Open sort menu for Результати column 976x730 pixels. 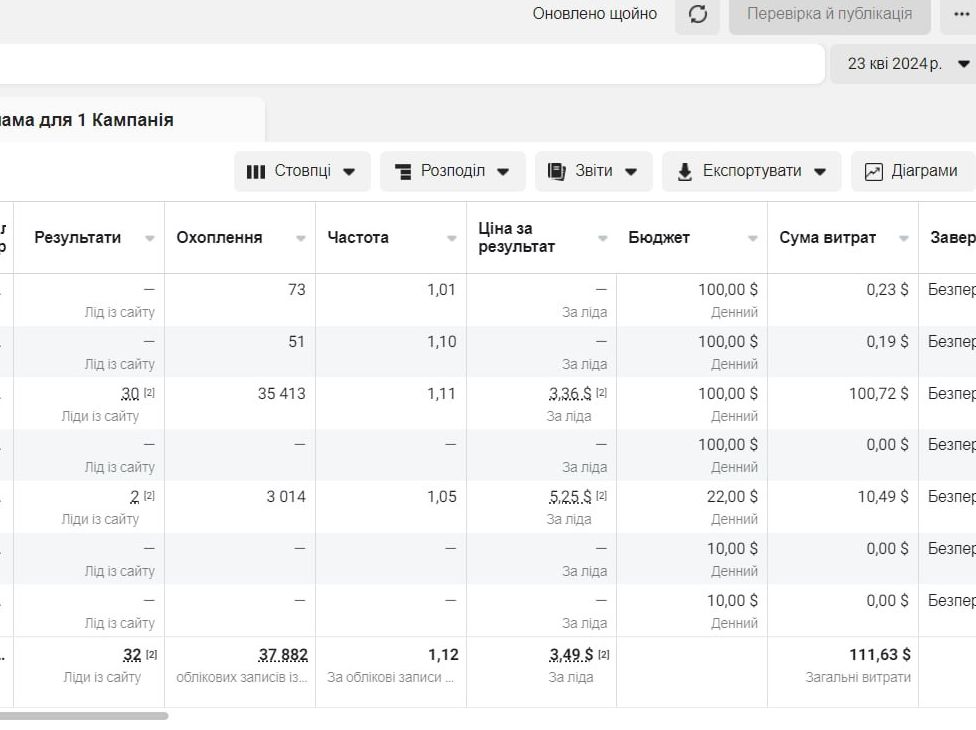pyautogui.click(x=150, y=238)
